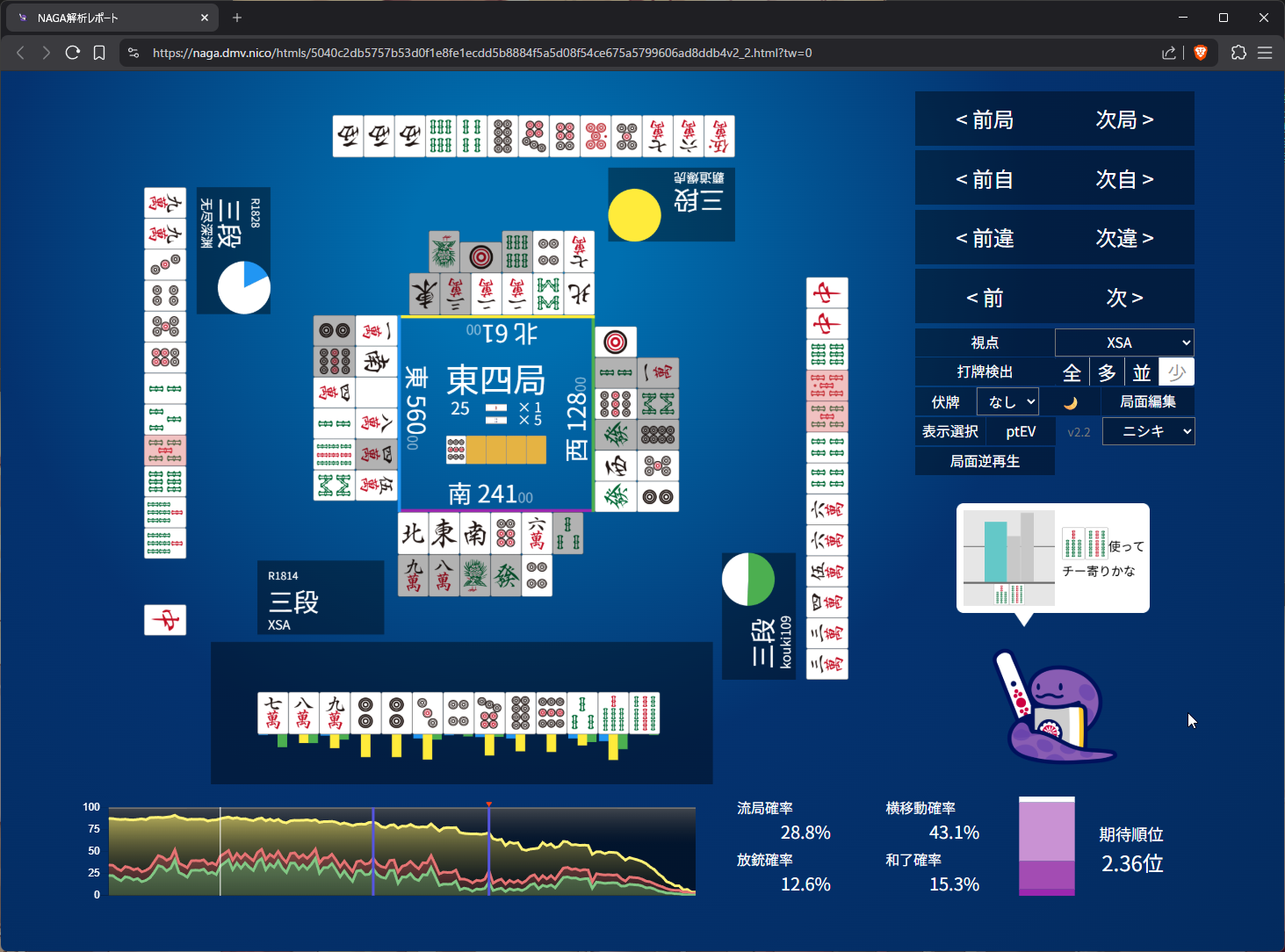This screenshot has height=952, width=1285.
Task: Select the 並 discard detection level
Action: (1142, 372)
